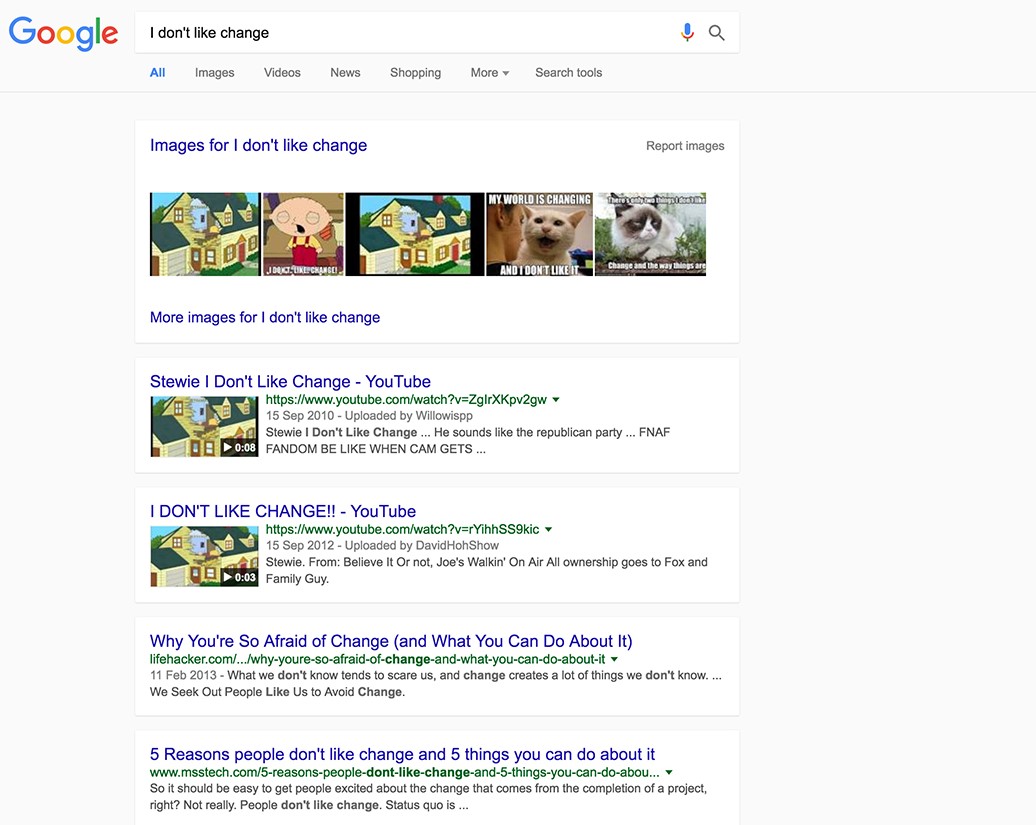The image size is (1036, 825).
Task: Click '15 Sep 2010 - Uploaded by Willowispp' text
Action: click(x=369, y=415)
